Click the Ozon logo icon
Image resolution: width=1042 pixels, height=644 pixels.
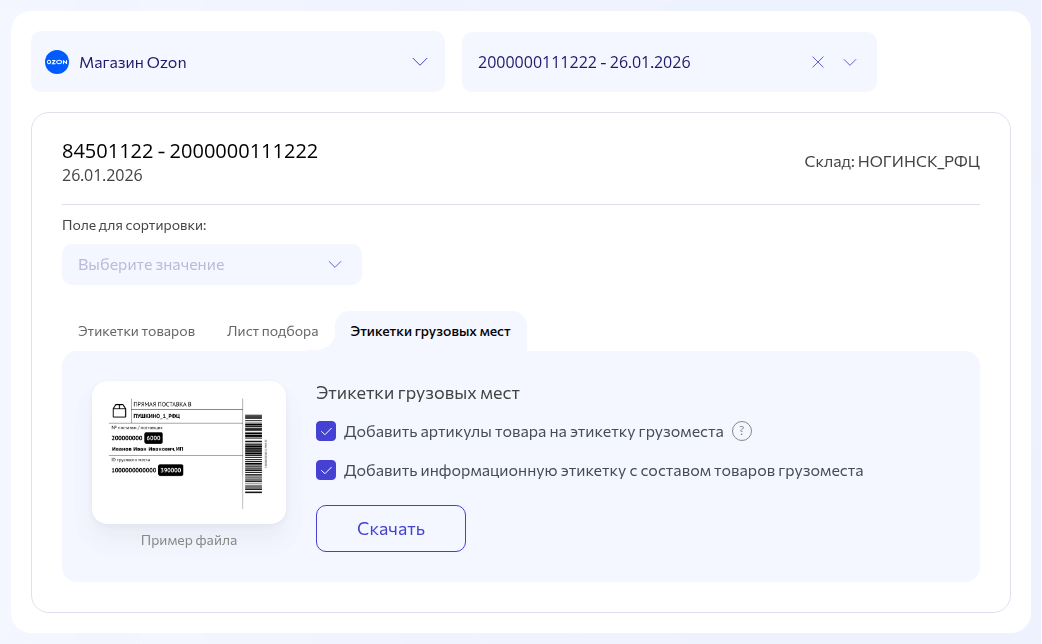57,62
